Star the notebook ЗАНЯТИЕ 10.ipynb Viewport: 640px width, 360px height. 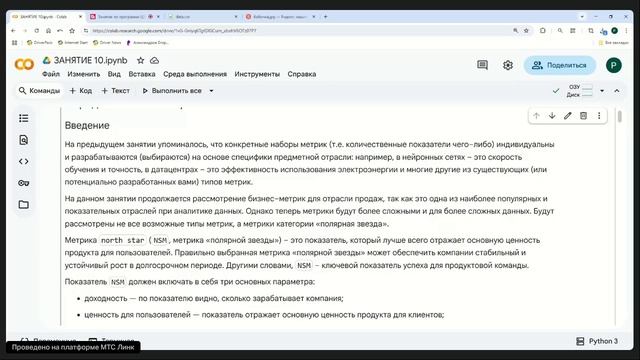tap(140, 60)
